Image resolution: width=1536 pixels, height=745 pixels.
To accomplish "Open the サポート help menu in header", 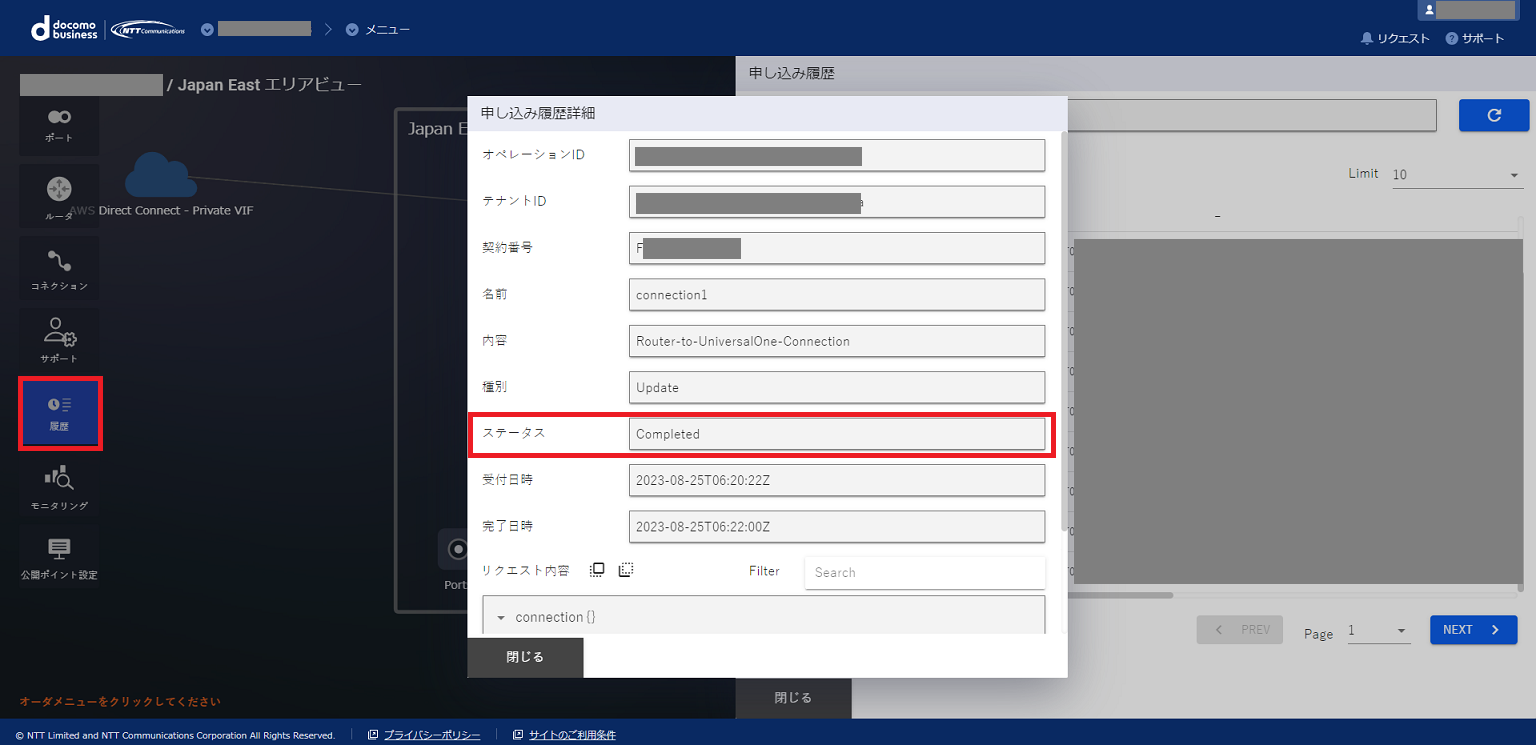I will (x=1474, y=38).
